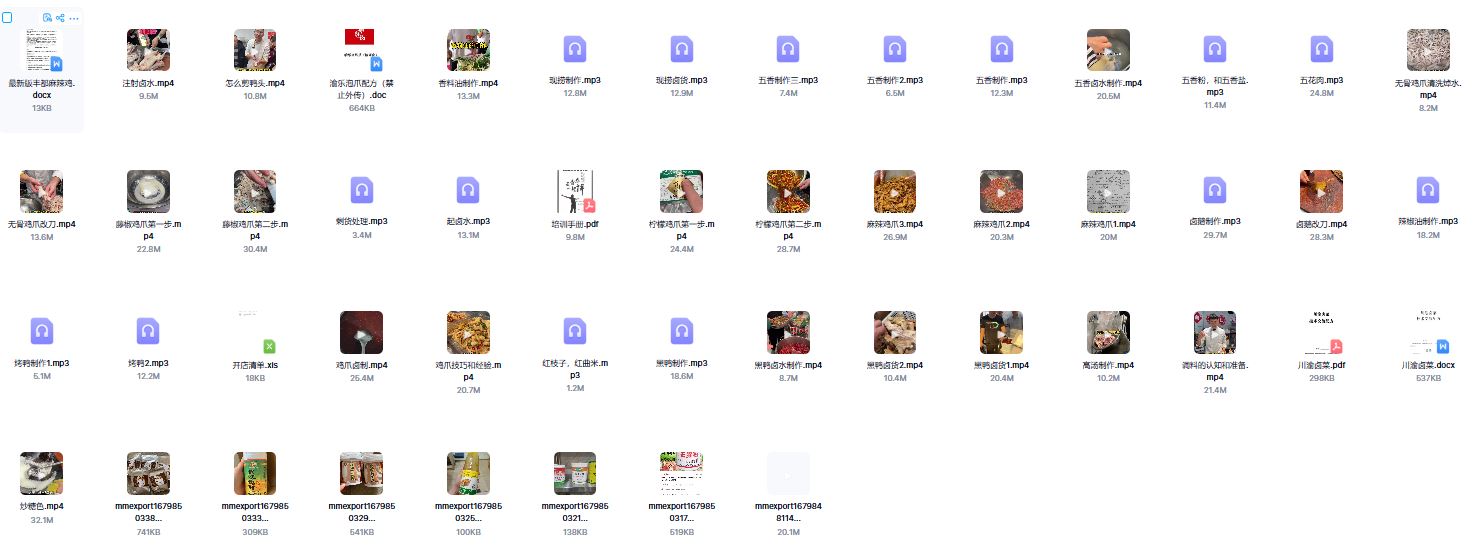The image size is (1482, 558).
Task: Open the 渝乐泡爪配方 .doc file icon
Action: point(362,50)
